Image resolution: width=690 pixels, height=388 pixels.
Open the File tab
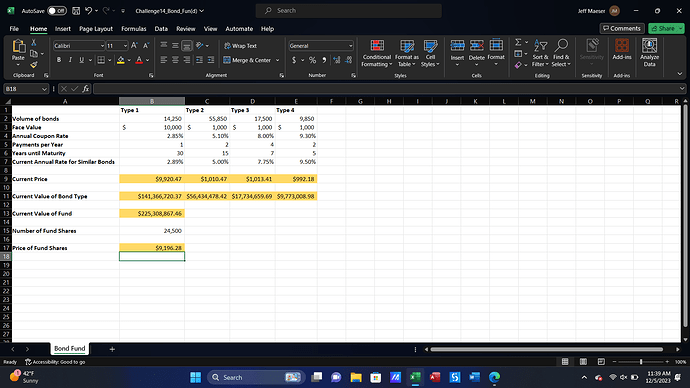click(x=14, y=29)
